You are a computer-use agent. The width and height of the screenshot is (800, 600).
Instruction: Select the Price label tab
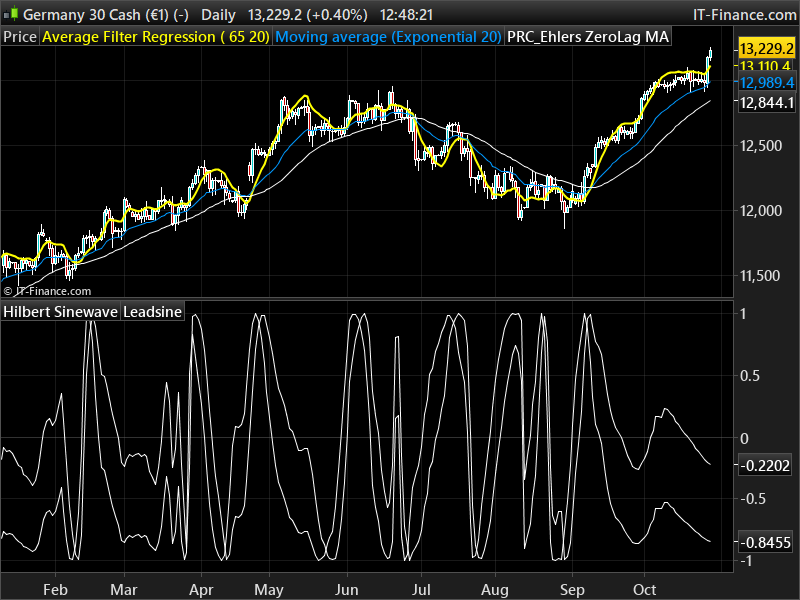pyautogui.click(x=20, y=37)
